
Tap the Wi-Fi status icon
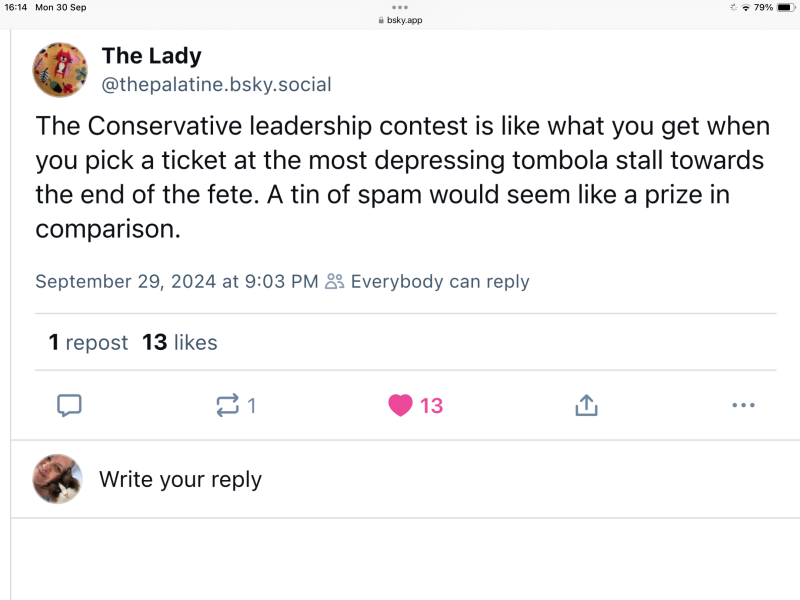(745, 7)
